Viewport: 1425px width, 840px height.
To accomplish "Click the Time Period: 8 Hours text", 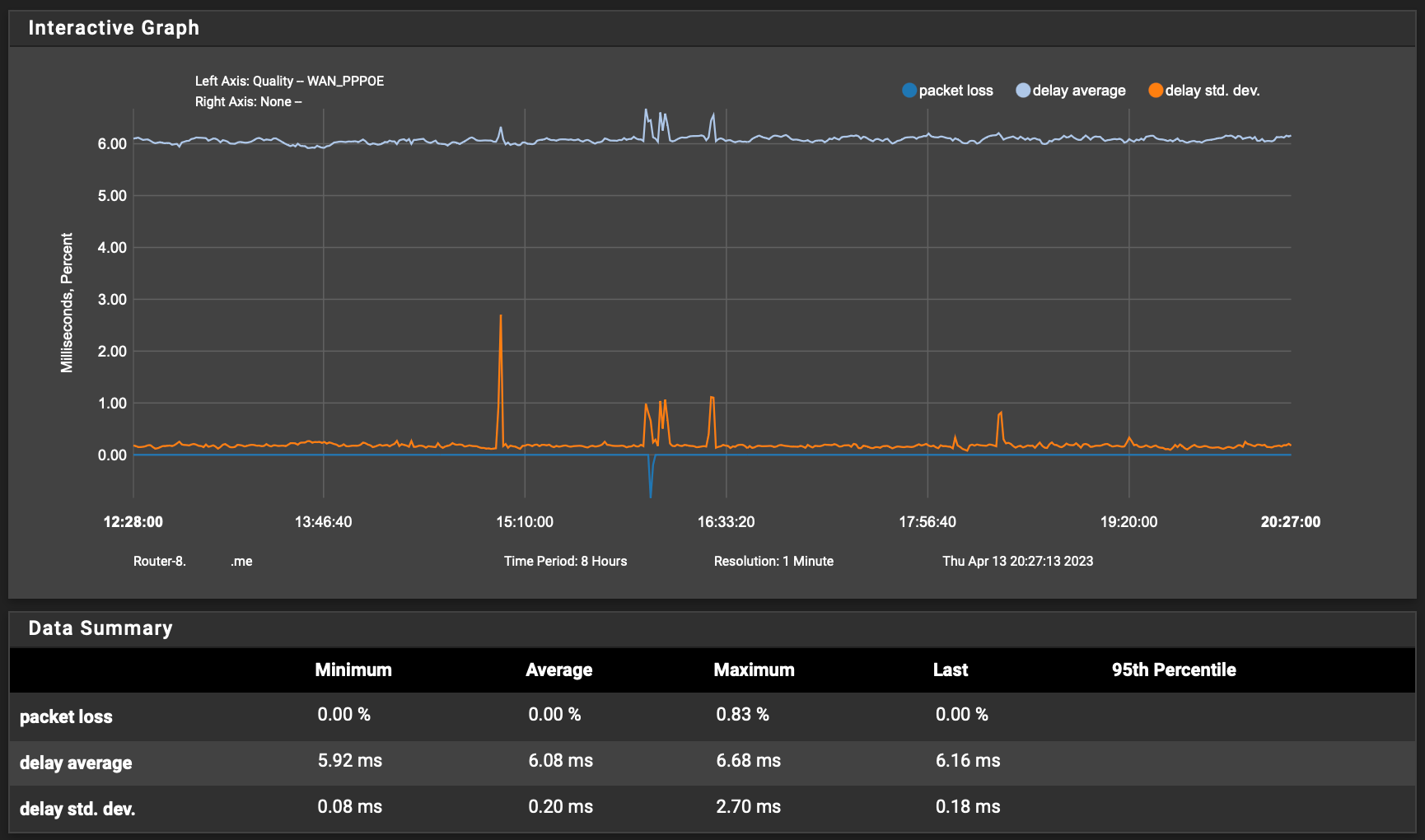I will [x=565, y=562].
